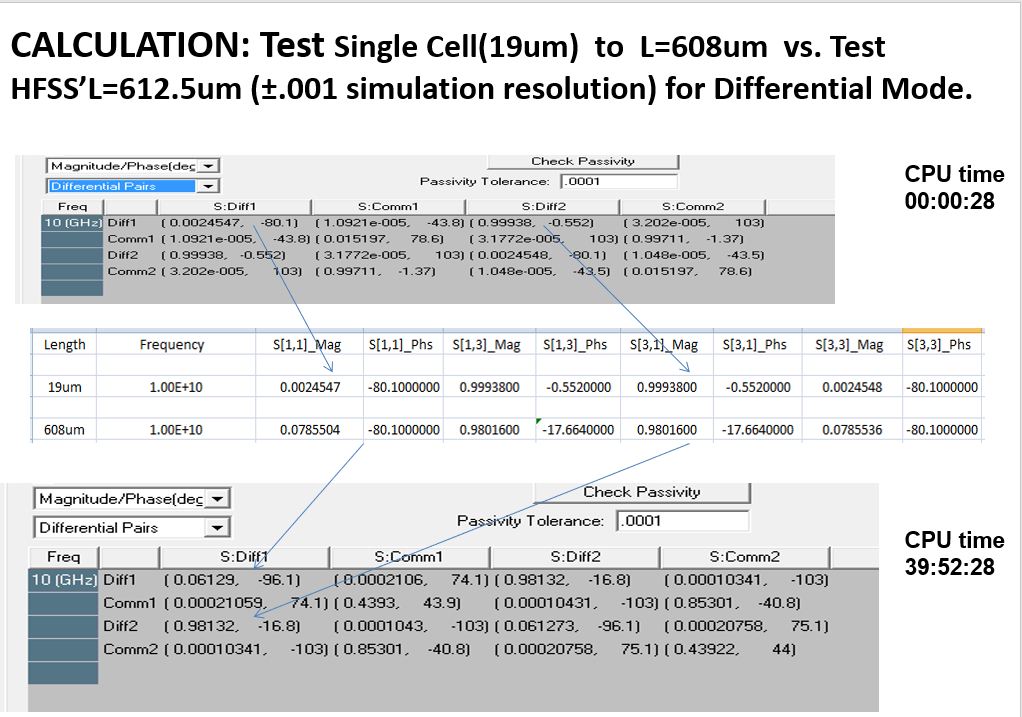Click the Length column header in spreadsheet
This screenshot has width=1022, height=717.
pyautogui.click(x=64, y=344)
